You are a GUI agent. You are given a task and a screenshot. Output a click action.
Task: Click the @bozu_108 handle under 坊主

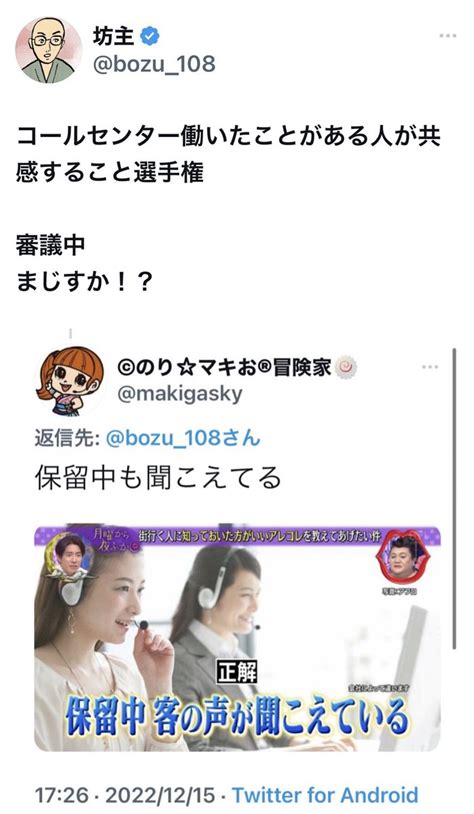(154, 64)
